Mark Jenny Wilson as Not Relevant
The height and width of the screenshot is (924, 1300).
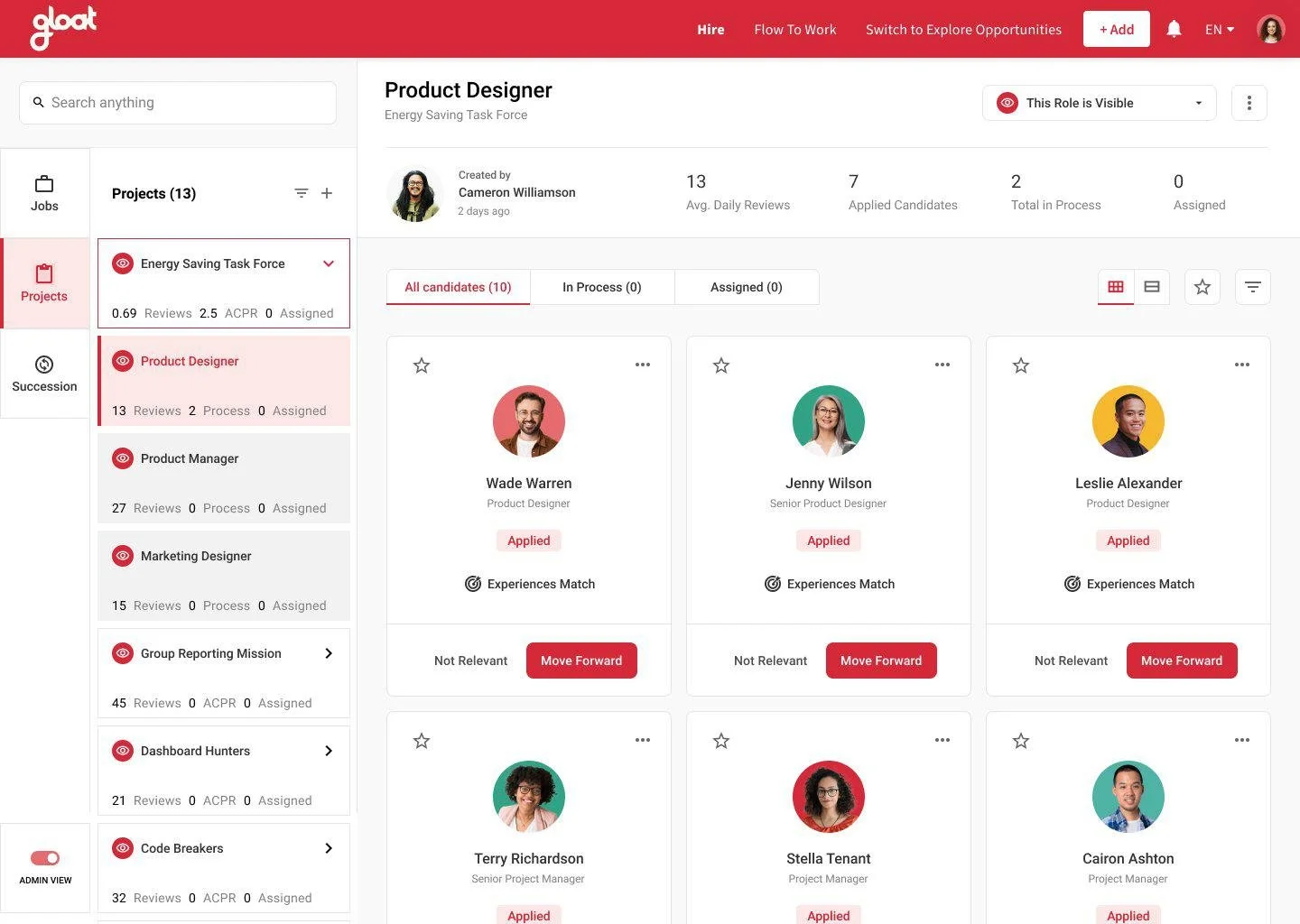point(770,661)
